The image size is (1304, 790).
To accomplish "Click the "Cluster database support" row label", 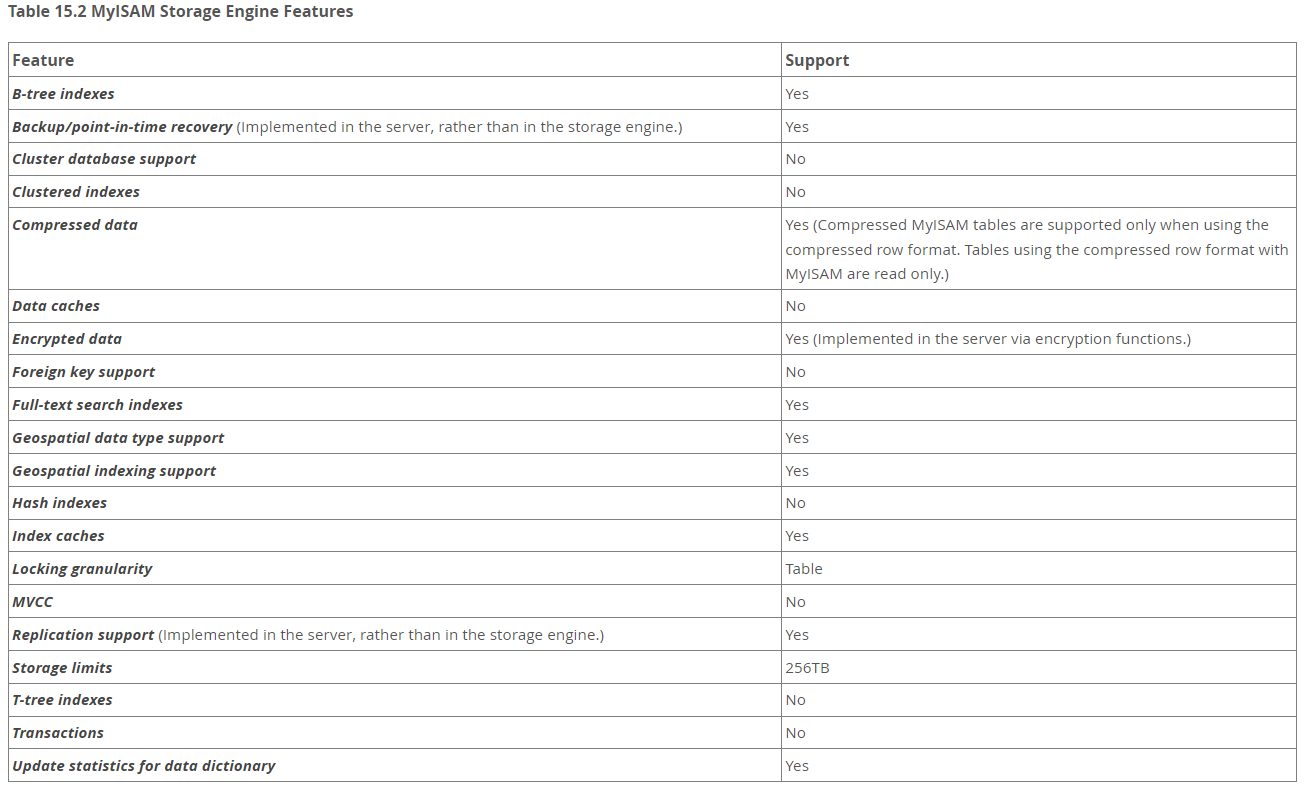I will 104,159.
